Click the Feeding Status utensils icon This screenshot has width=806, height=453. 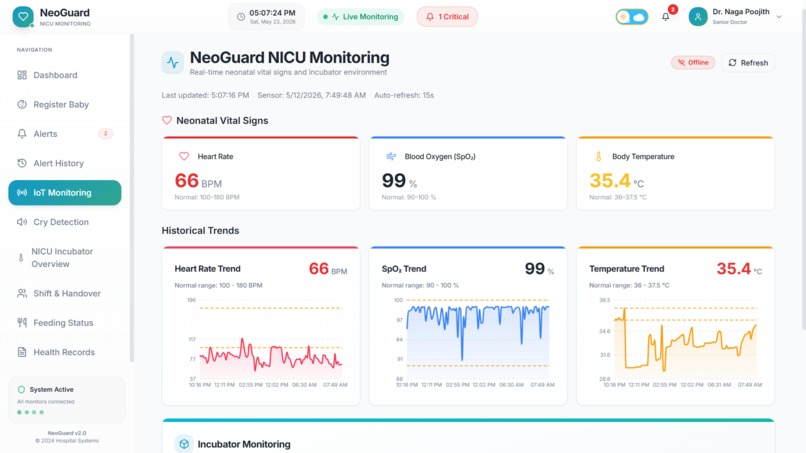22,323
